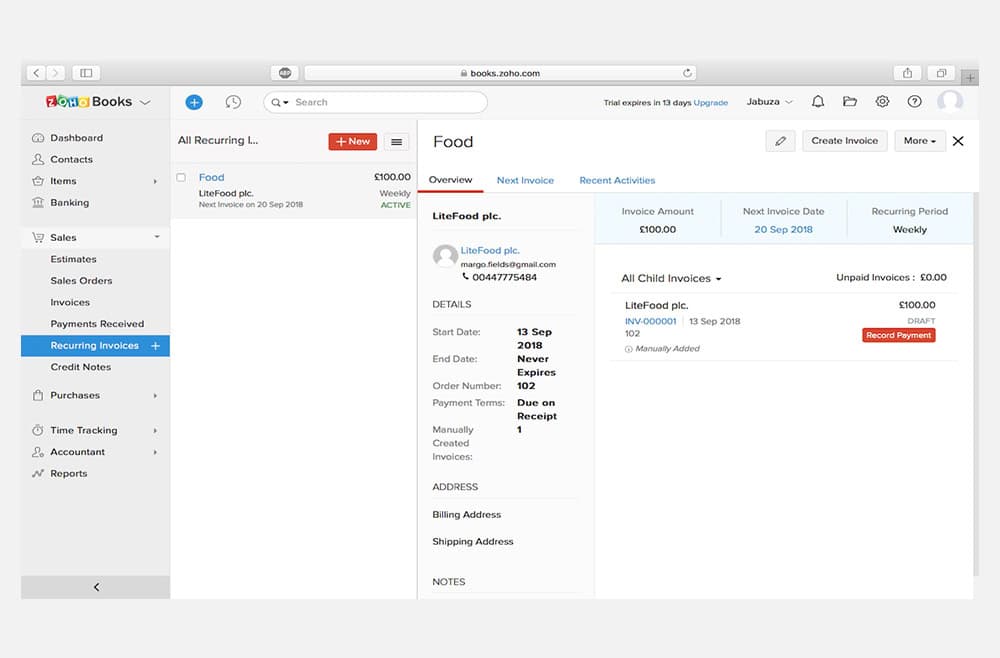
Task: Close the Food detail panel
Action: coord(958,141)
